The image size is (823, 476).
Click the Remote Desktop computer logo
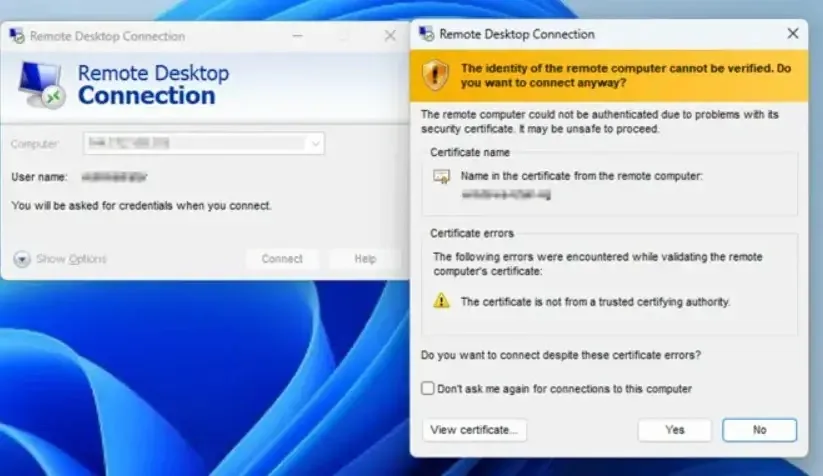click(41, 84)
